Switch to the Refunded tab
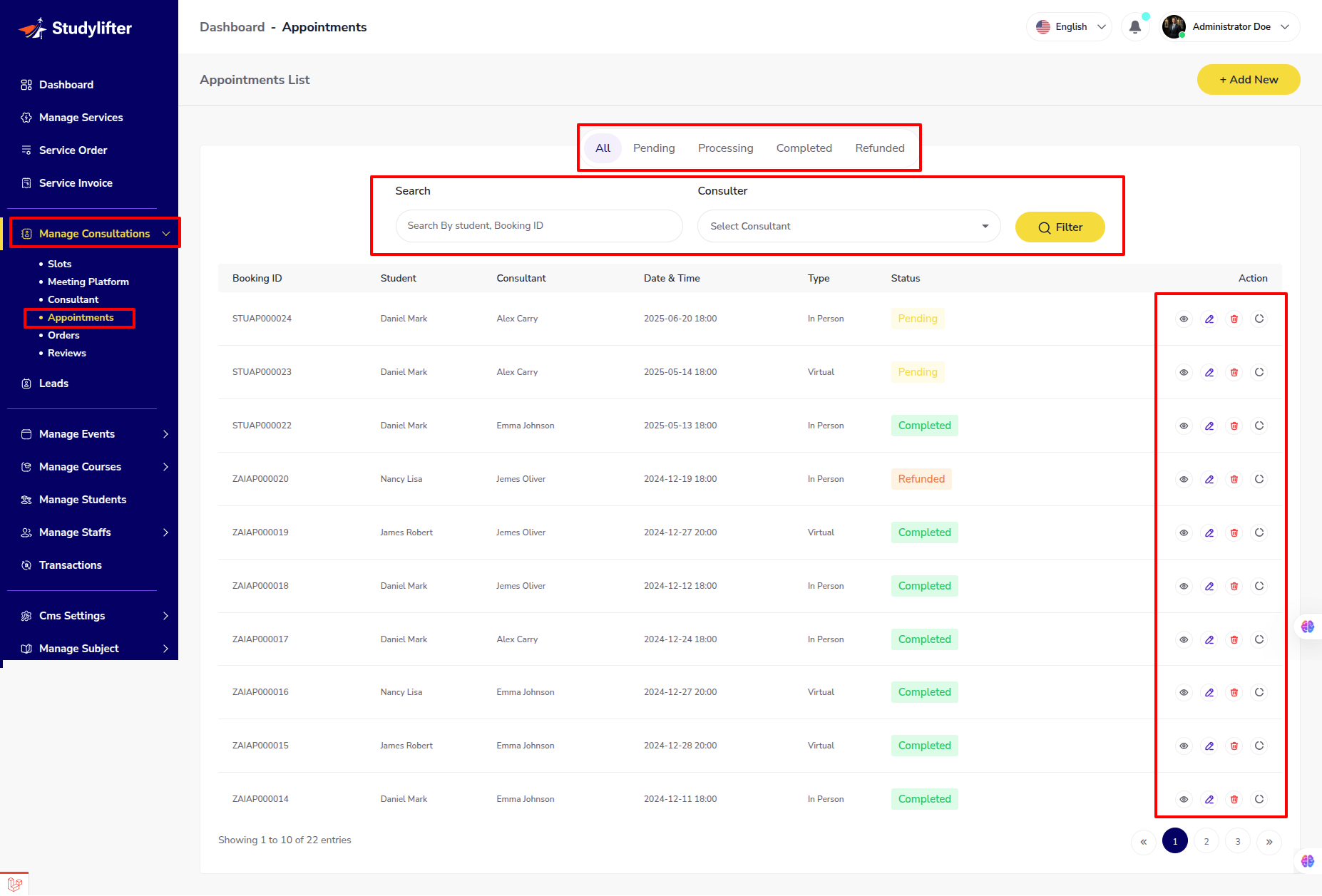Viewport: 1322px width, 896px height. tap(880, 148)
